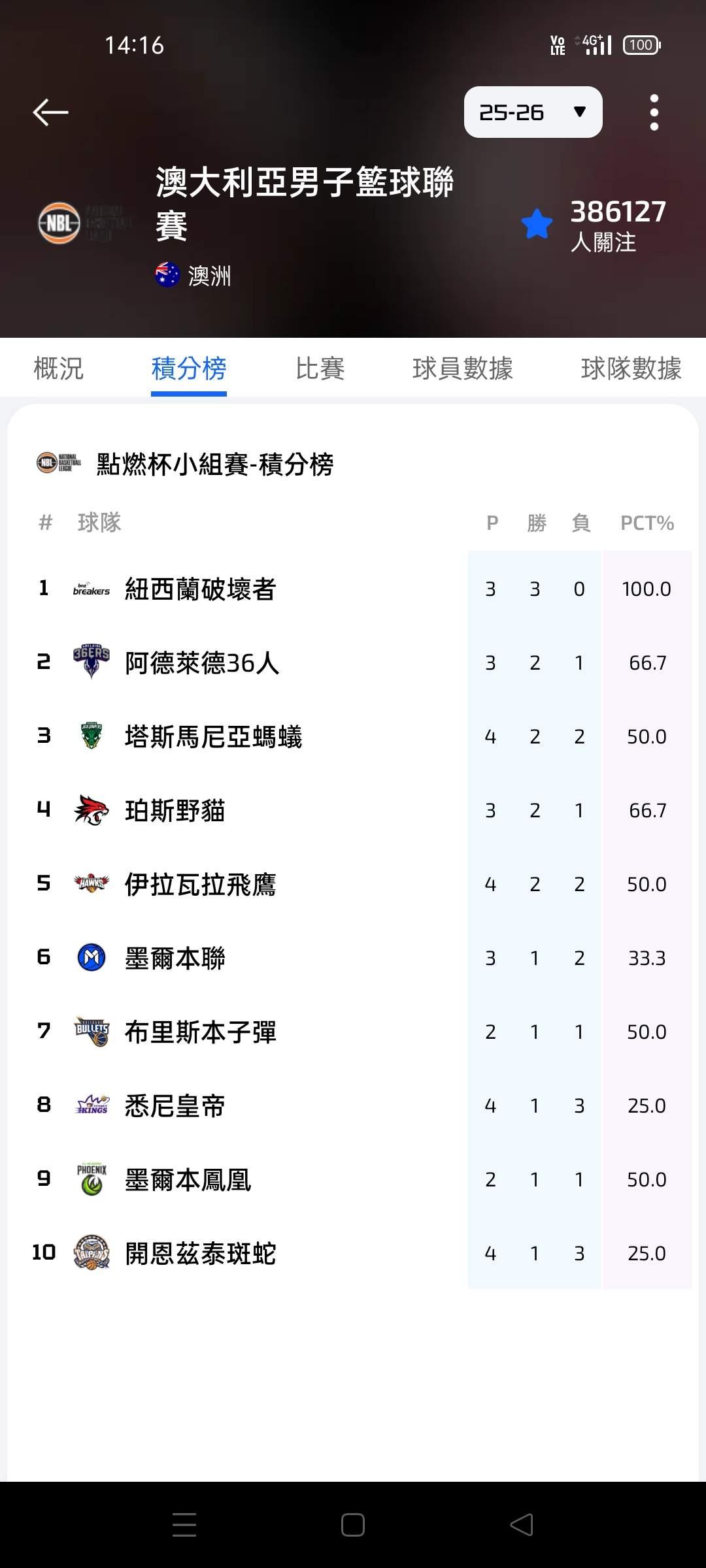Switch to the 概況 tab
Image resolution: width=706 pixels, height=1568 pixels.
click(x=59, y=368)
